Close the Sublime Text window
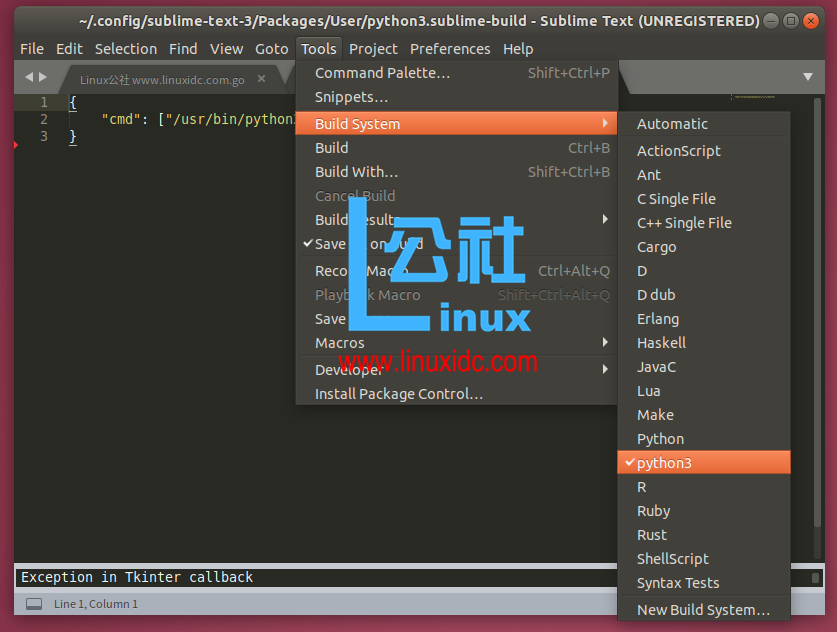Viewport: 837px width, 632px height. [811, 21]
